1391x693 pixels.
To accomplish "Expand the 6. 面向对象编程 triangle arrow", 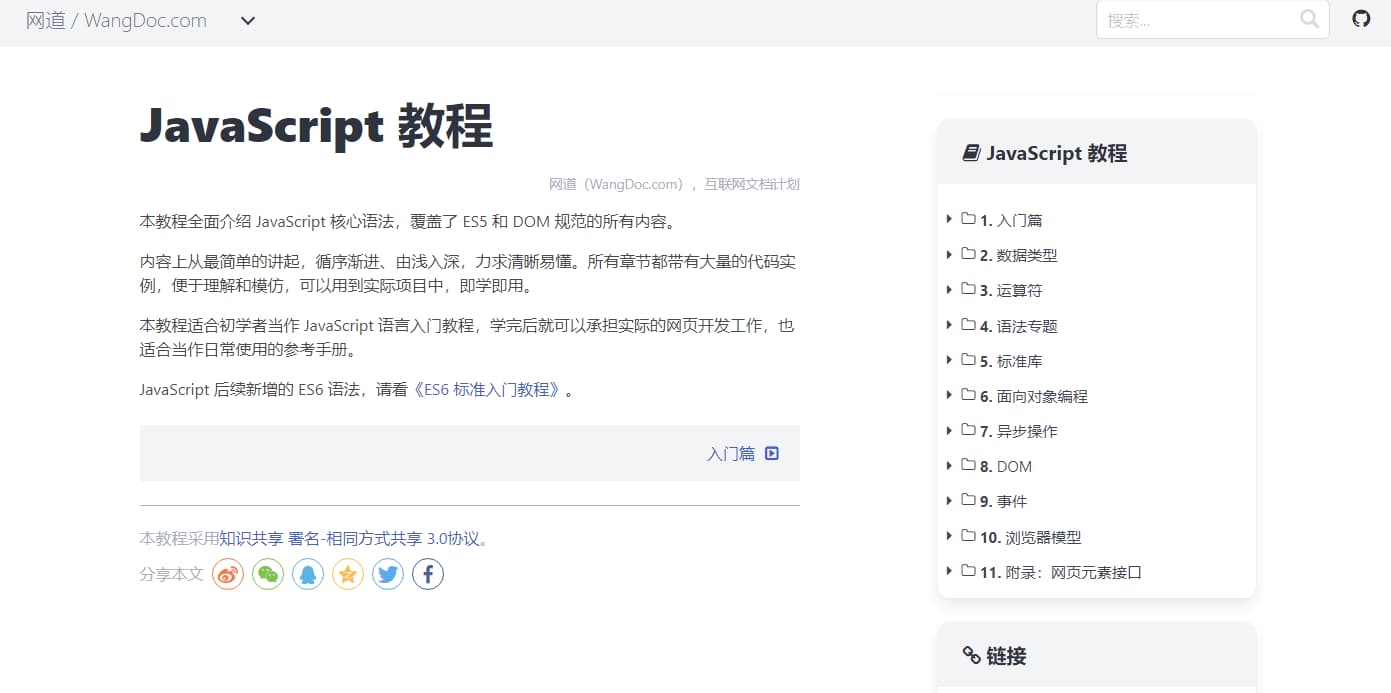I will tap(949, 395).
